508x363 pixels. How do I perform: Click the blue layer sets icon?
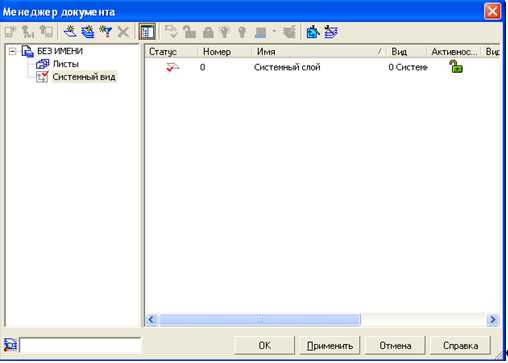pos(313,32)
